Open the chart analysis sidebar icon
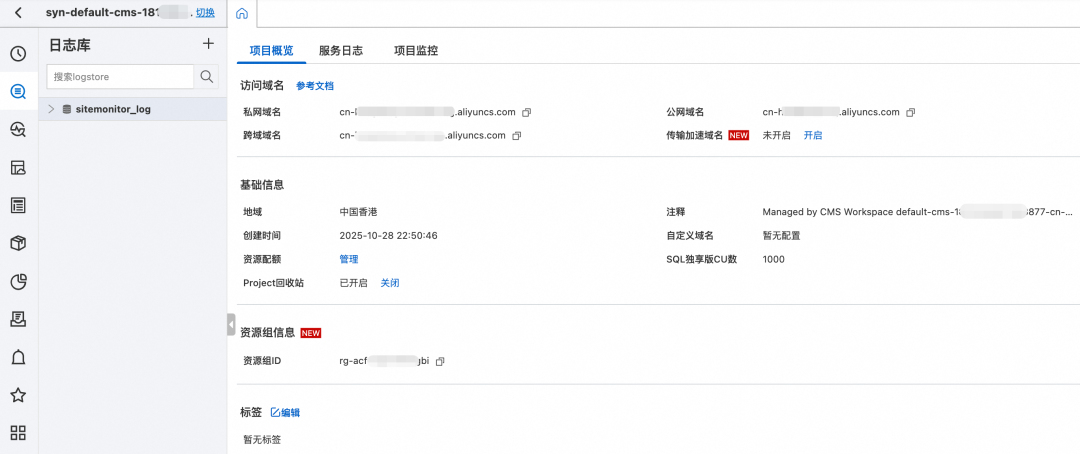This screenshot has height=454, width=1080. (19, 129)
